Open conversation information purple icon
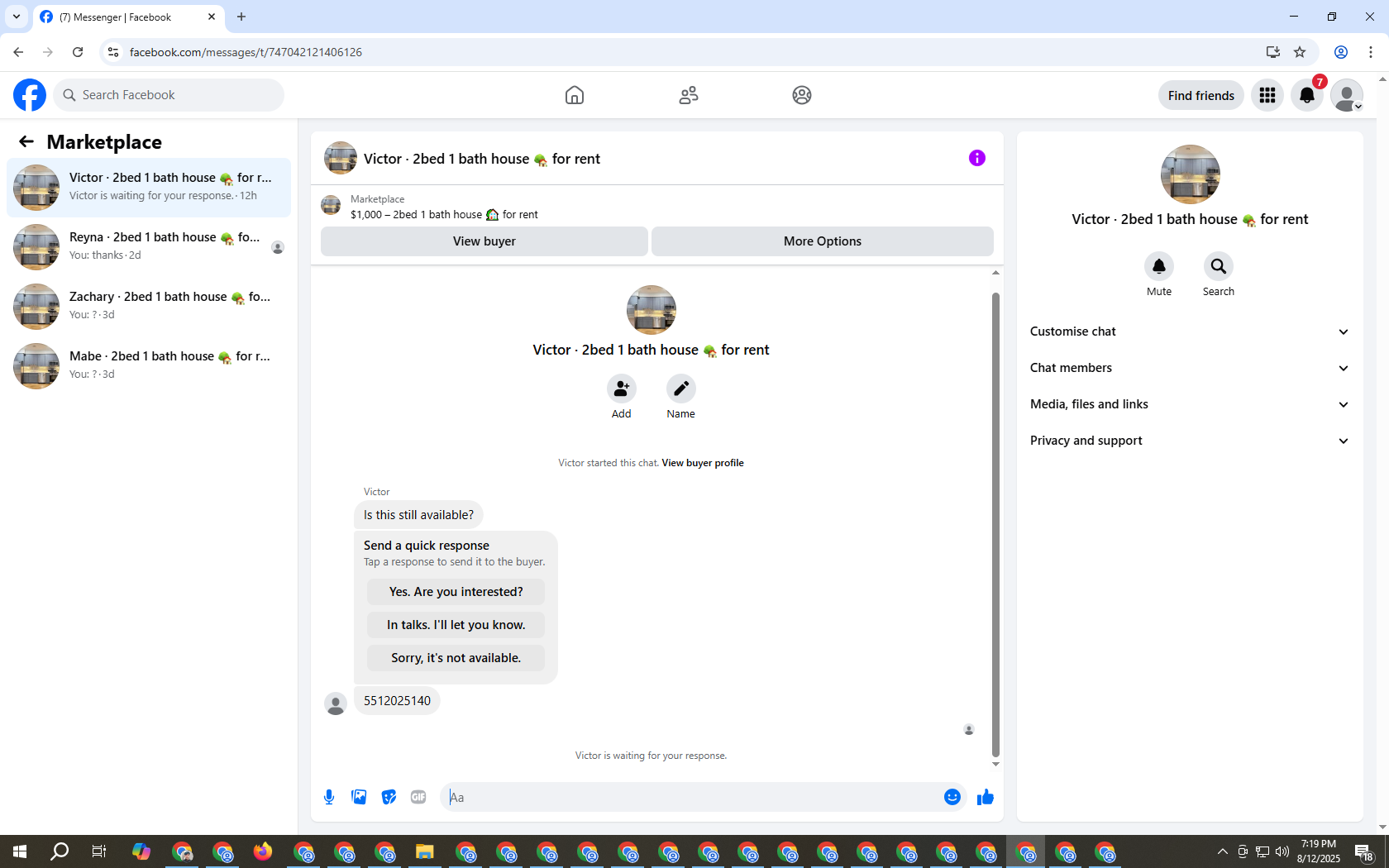The width and height of the screenshot is (1389, 868). (977, 158)
